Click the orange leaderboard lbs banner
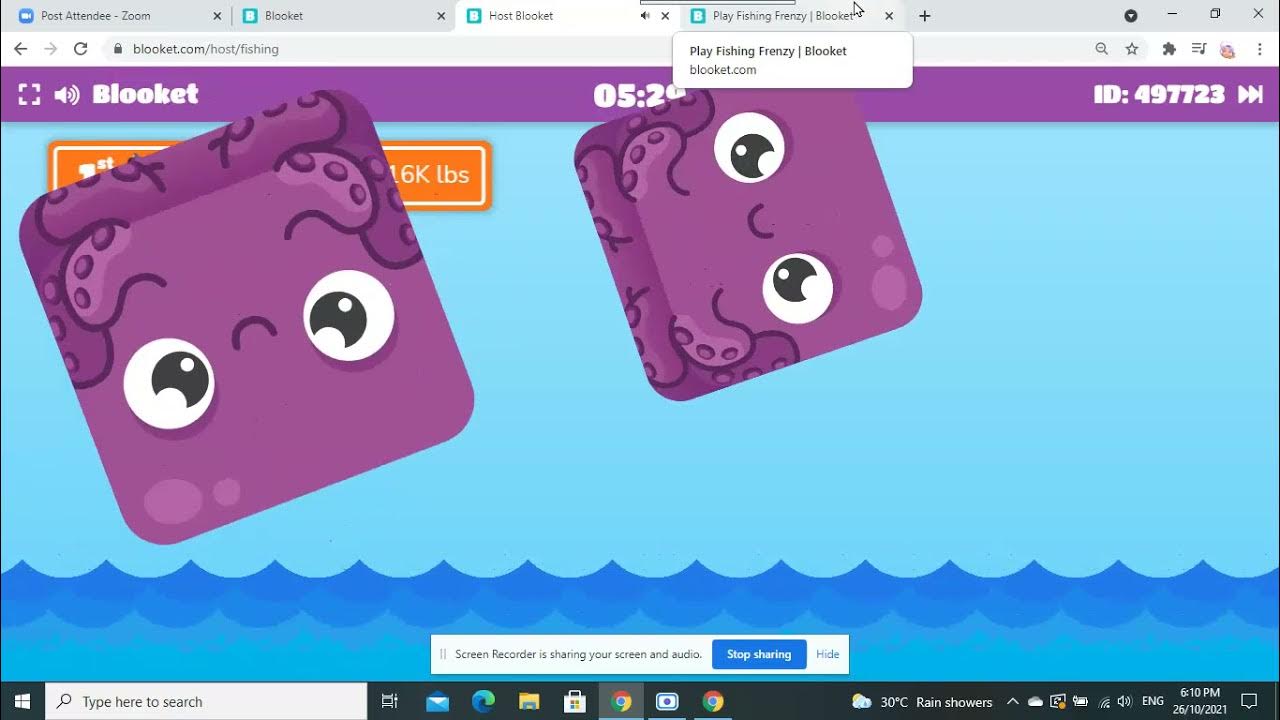 click(x=270, y=175)
